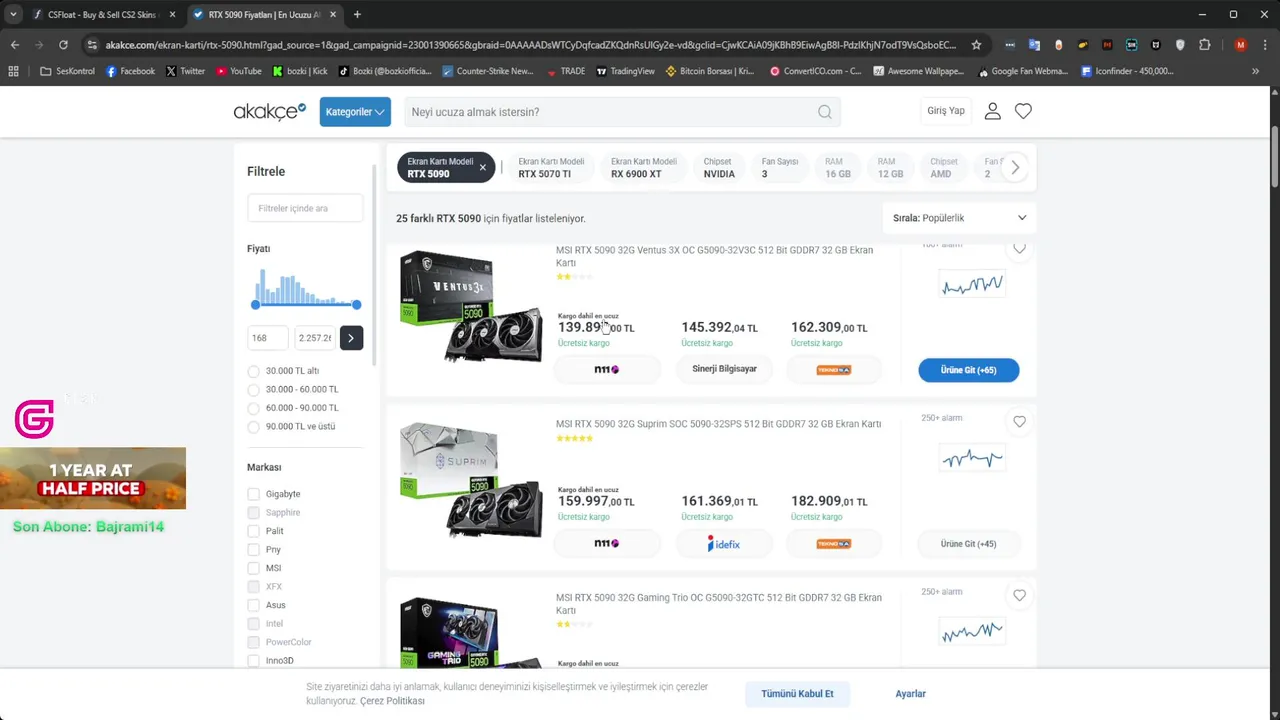This screenshot has height=720, width=1280.
Task: View the Gaming Trio price history chart
Action: tap(972, 632)
